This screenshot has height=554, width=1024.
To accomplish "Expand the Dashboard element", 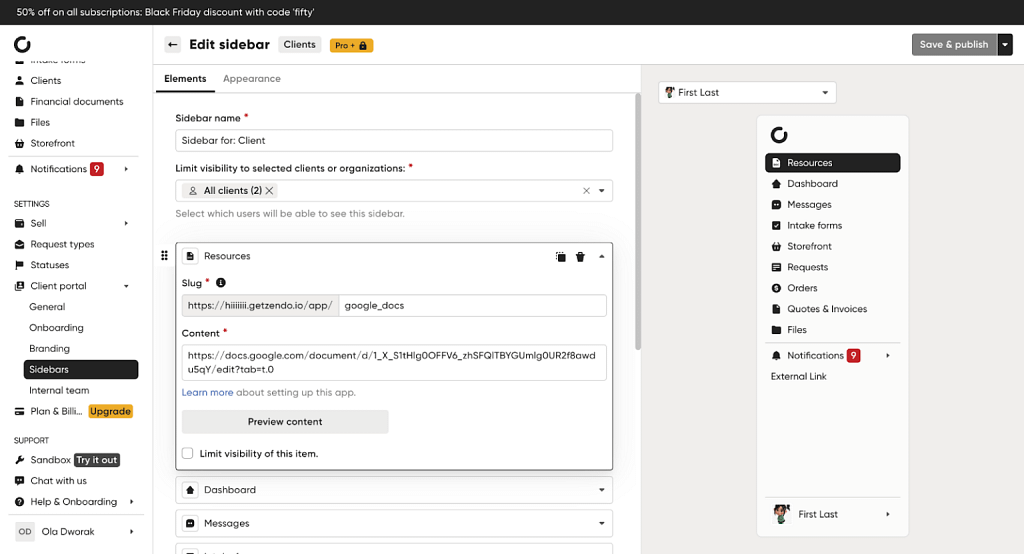I will point(601,490).
